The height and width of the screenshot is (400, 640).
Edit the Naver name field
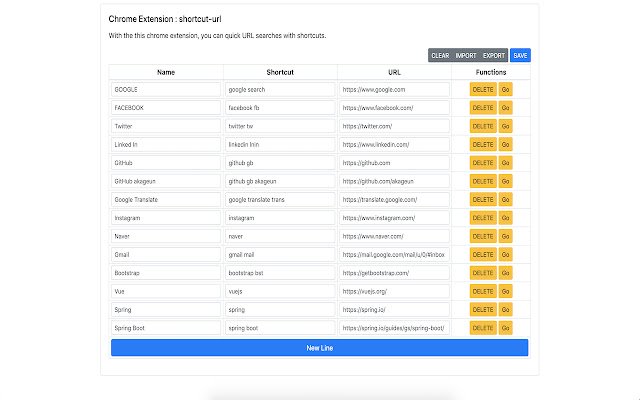tap(166, 236)
